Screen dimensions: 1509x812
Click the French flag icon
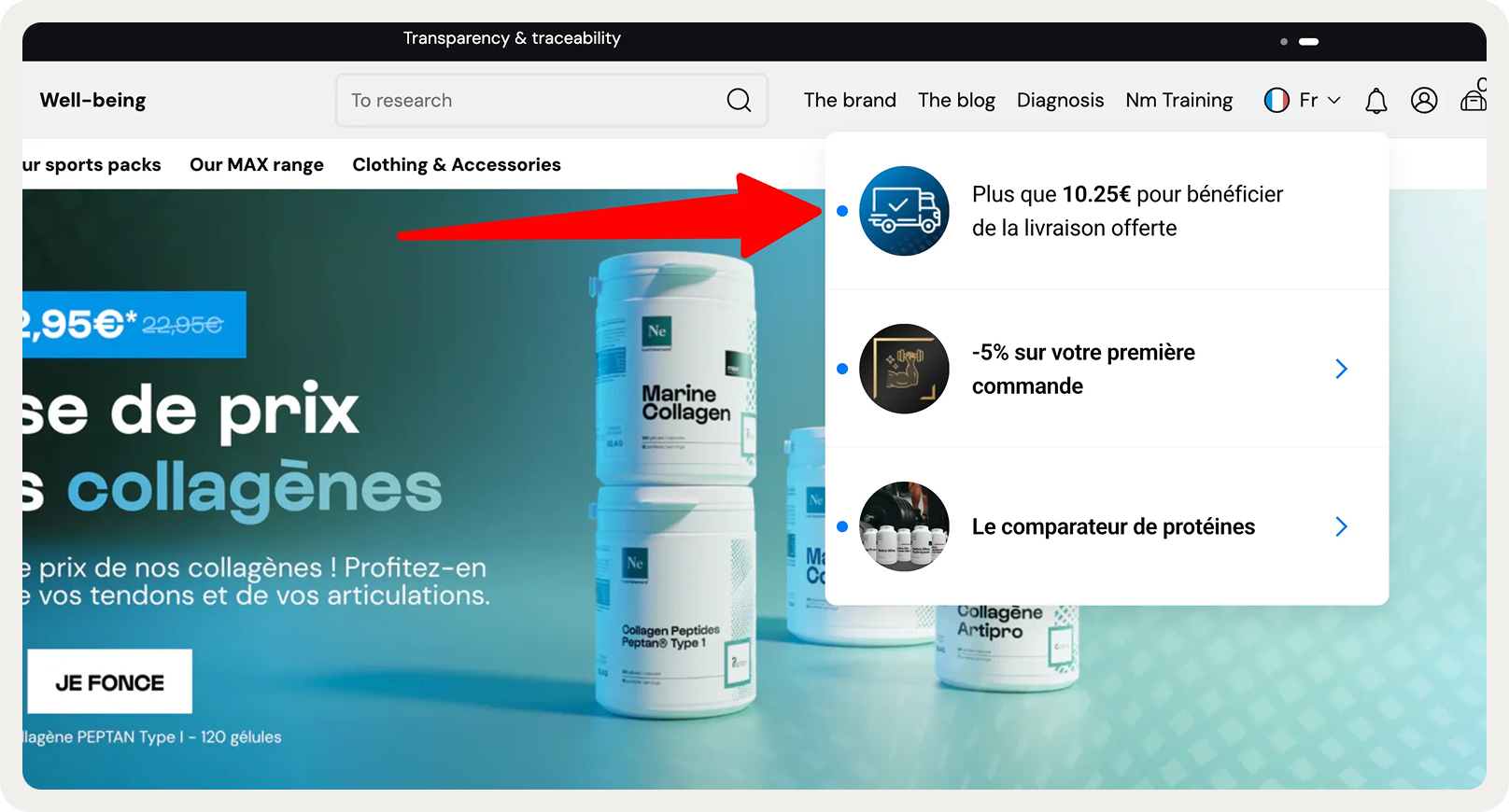coord(1276,100)
